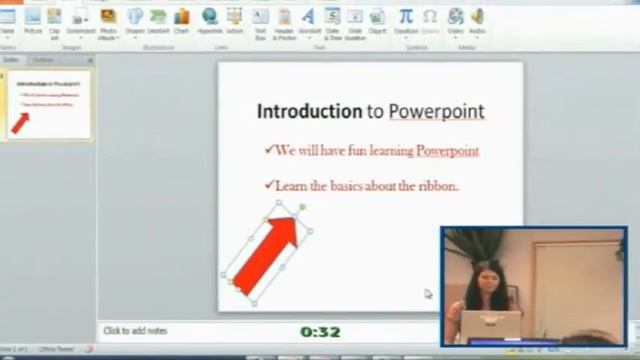
Task: Expand the Audio dropdown arrow
Action: pyautogui.click(x=477, y=38)
